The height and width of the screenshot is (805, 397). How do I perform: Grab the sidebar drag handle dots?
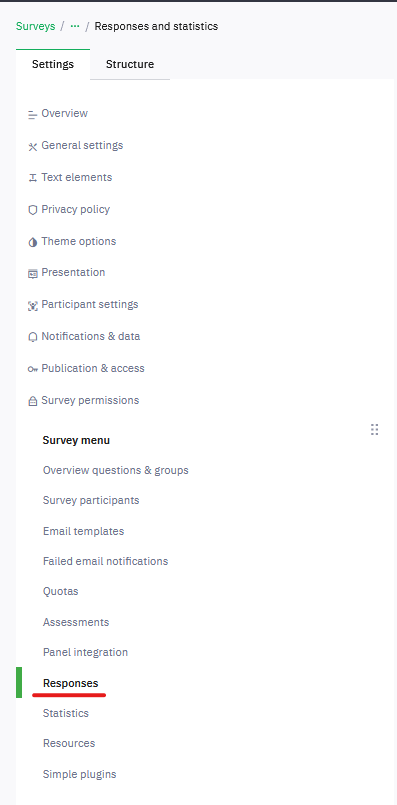click(x=374, y=430)
